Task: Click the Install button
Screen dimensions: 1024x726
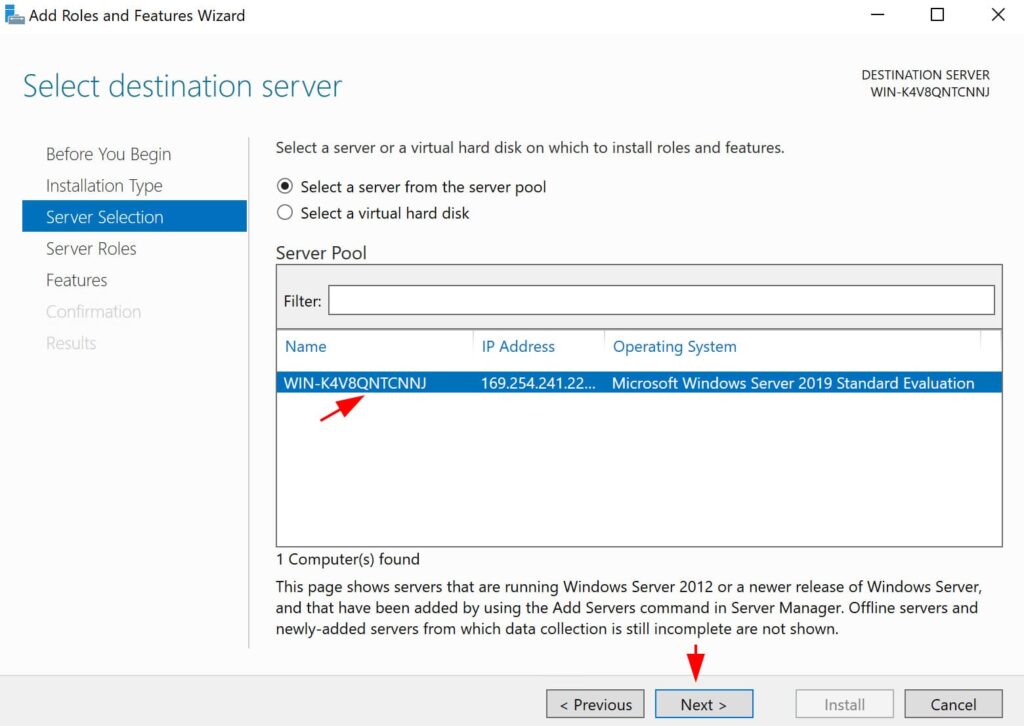Action: point(844,704)
